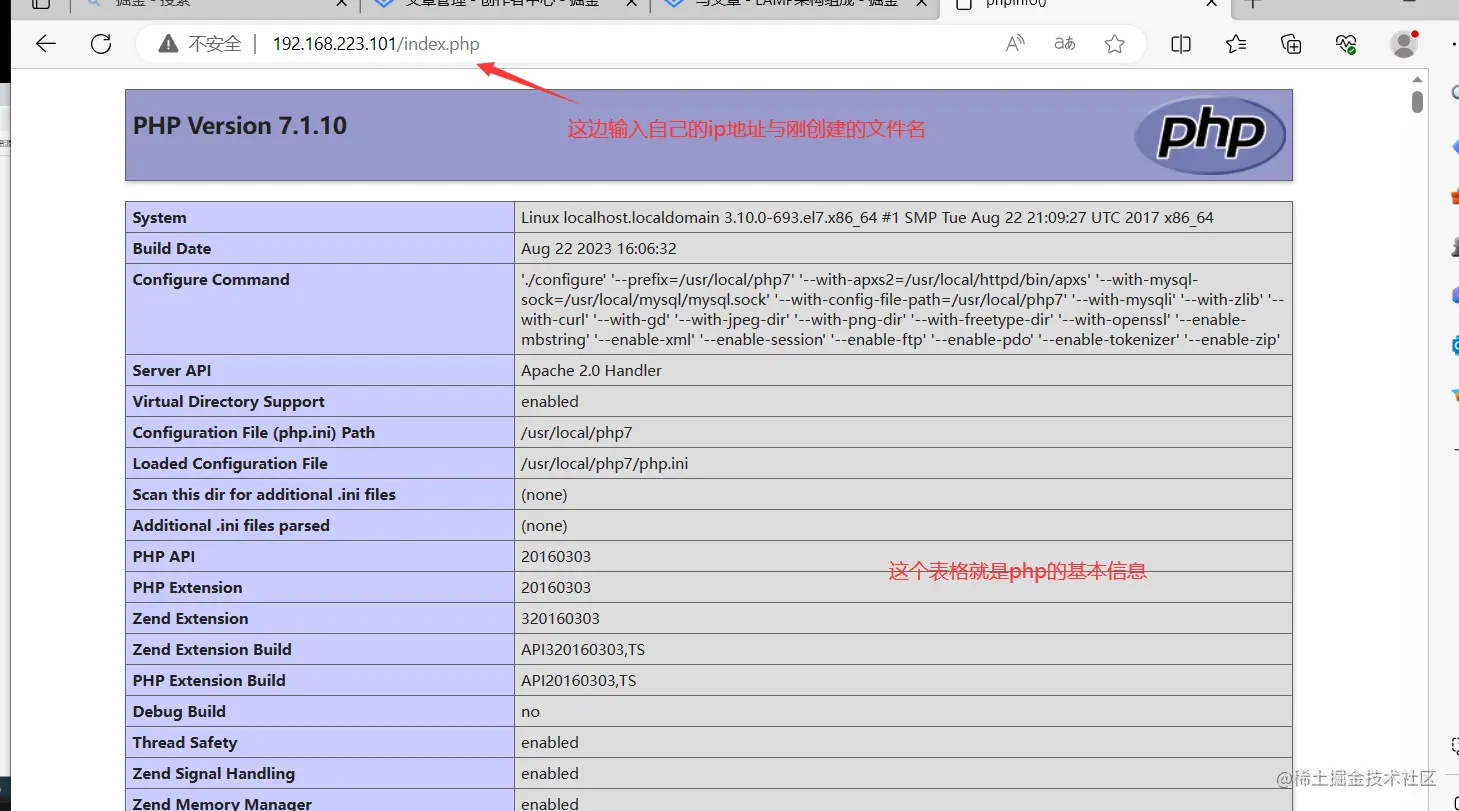Go back to the previous page
Screen dimensions: 1459x811
46,44
